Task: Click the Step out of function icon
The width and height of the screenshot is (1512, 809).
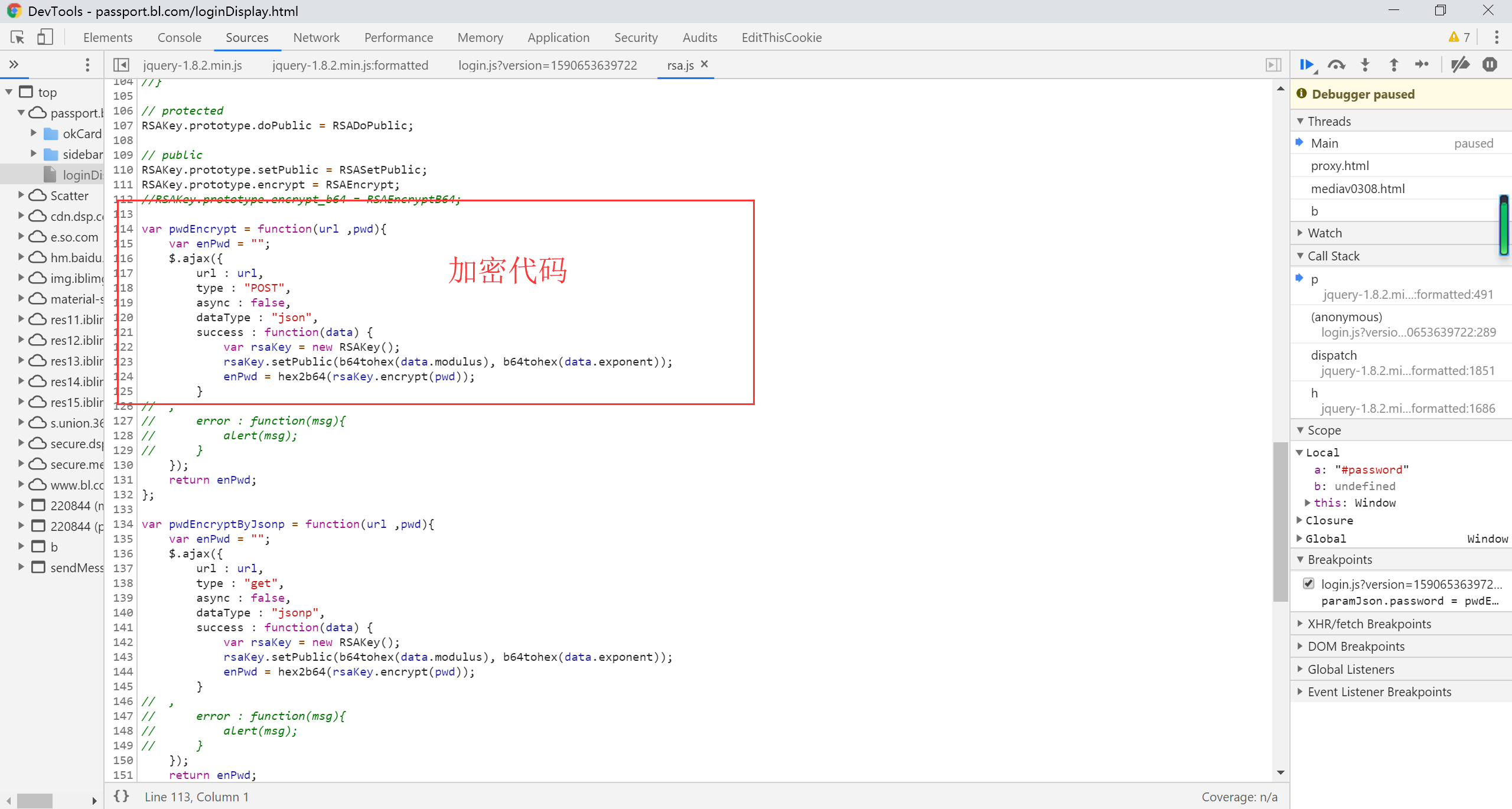Action: (x=1394, y=65)
